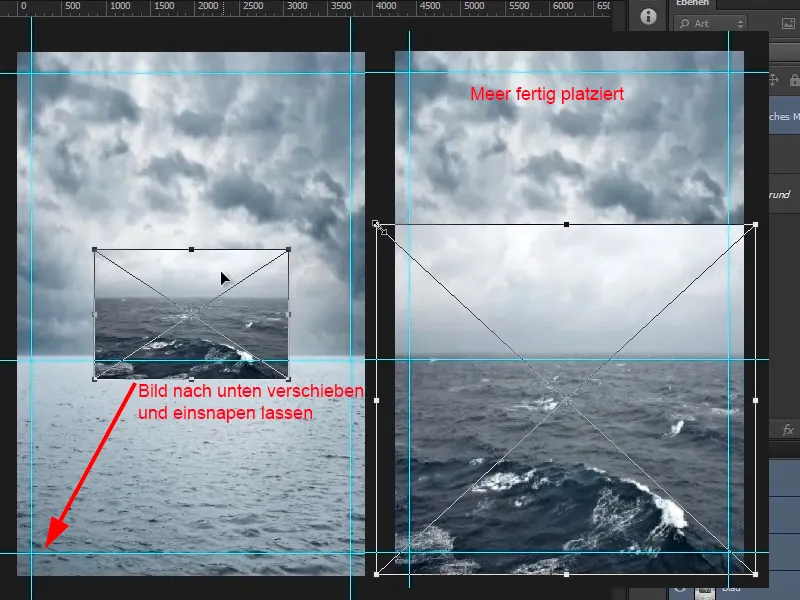Click the ruler mark labeled 1500
Screen dimensions: 800x600
coord(164,6)
